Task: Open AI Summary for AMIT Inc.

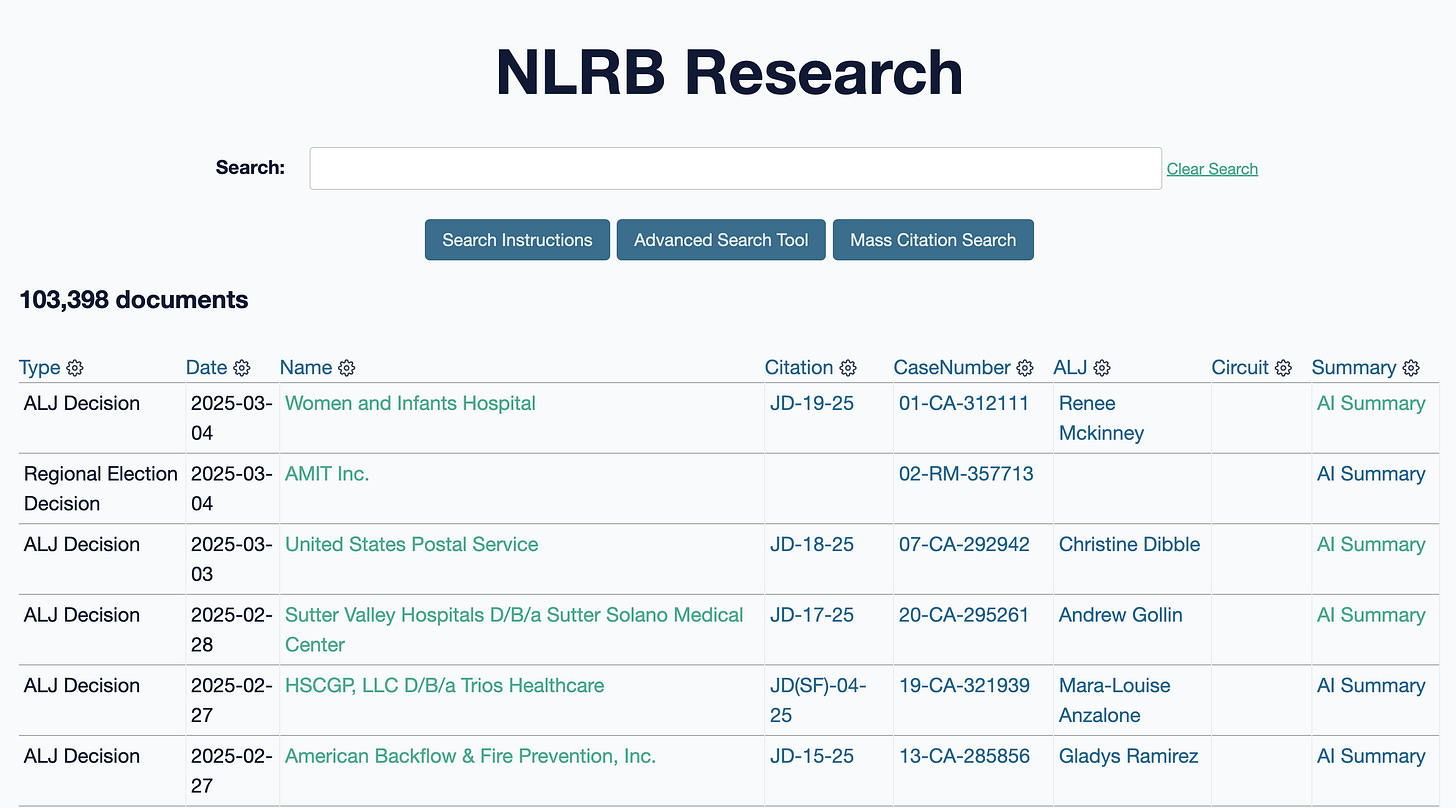Action: point(1371,474)
